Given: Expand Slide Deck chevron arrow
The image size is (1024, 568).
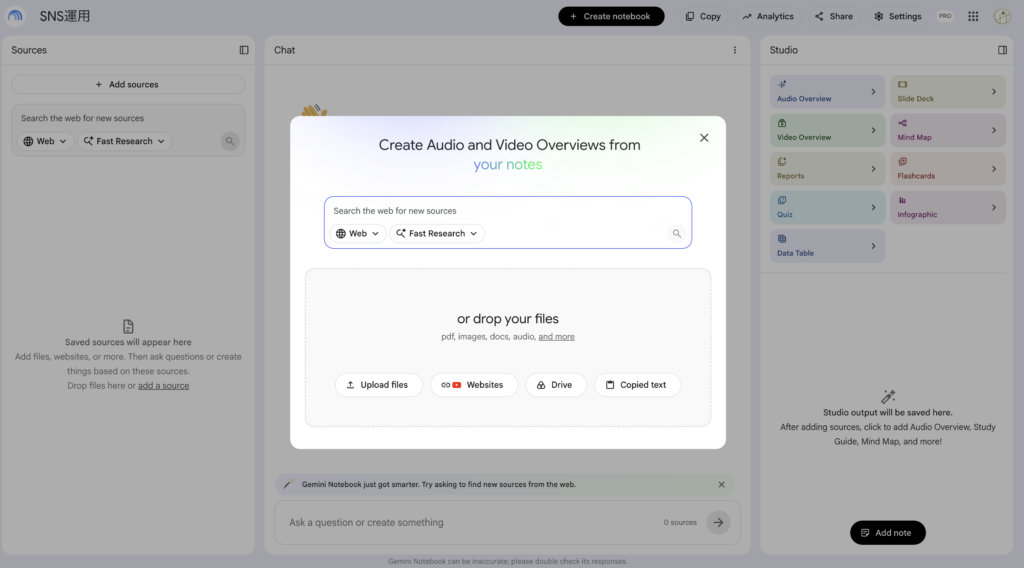Looking at the screenshot, I should pyautogui.click(x=994, y=92).
